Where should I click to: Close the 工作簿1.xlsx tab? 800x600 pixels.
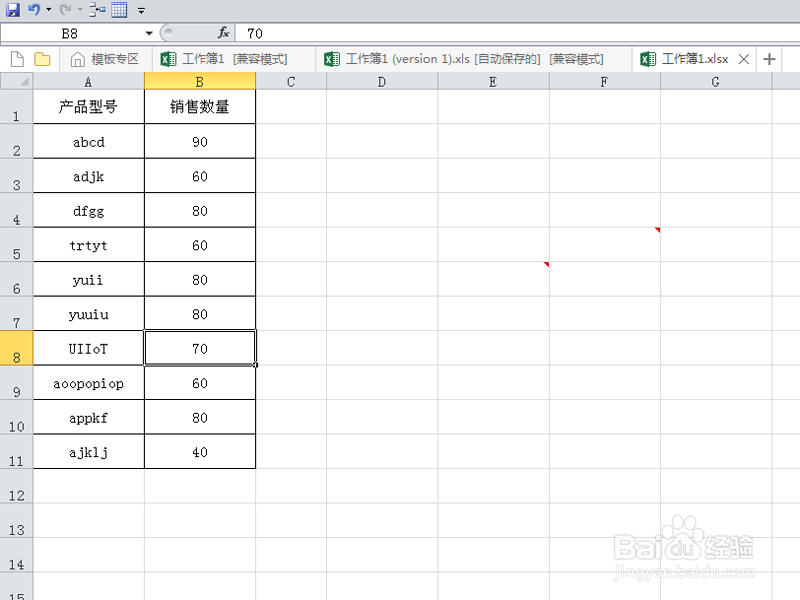coord(744,59)
